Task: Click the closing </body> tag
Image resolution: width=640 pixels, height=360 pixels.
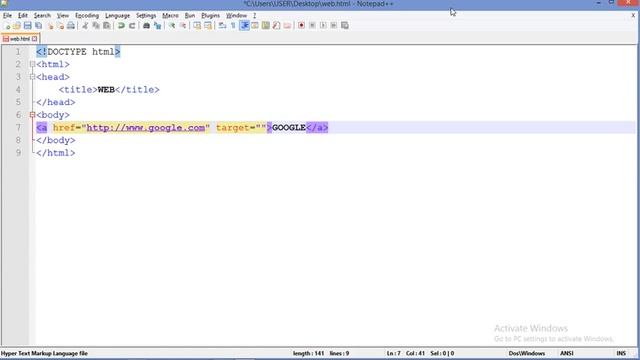Action: (56, 140)
